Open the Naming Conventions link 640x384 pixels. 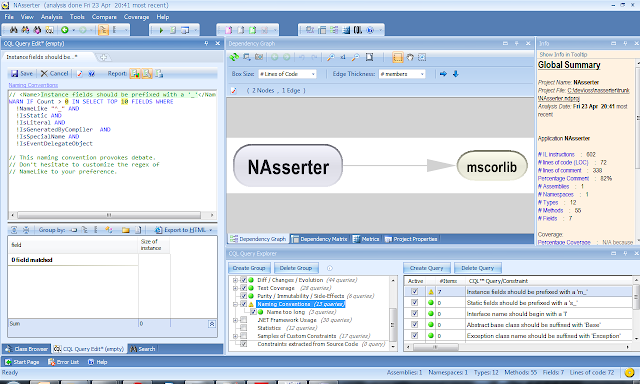33,85
